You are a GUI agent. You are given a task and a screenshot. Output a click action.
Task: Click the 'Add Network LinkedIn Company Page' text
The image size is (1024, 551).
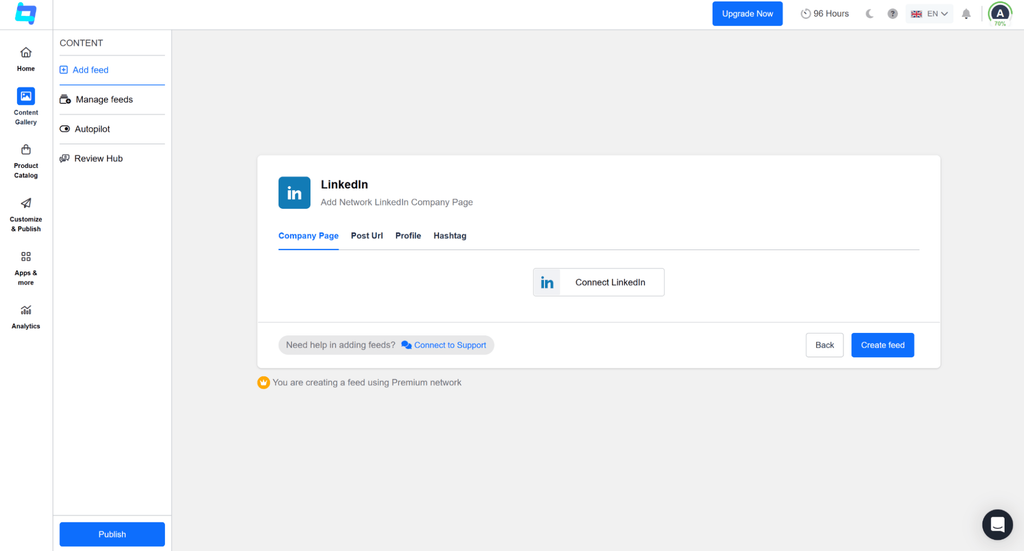(x=396, y=202)
